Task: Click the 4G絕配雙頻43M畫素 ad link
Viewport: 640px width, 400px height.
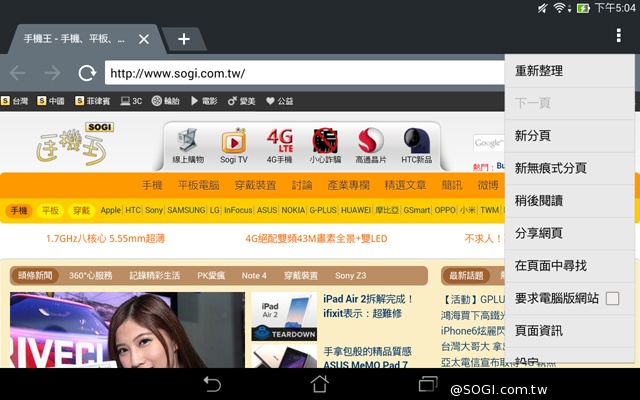Action: (x=316, y=238)
